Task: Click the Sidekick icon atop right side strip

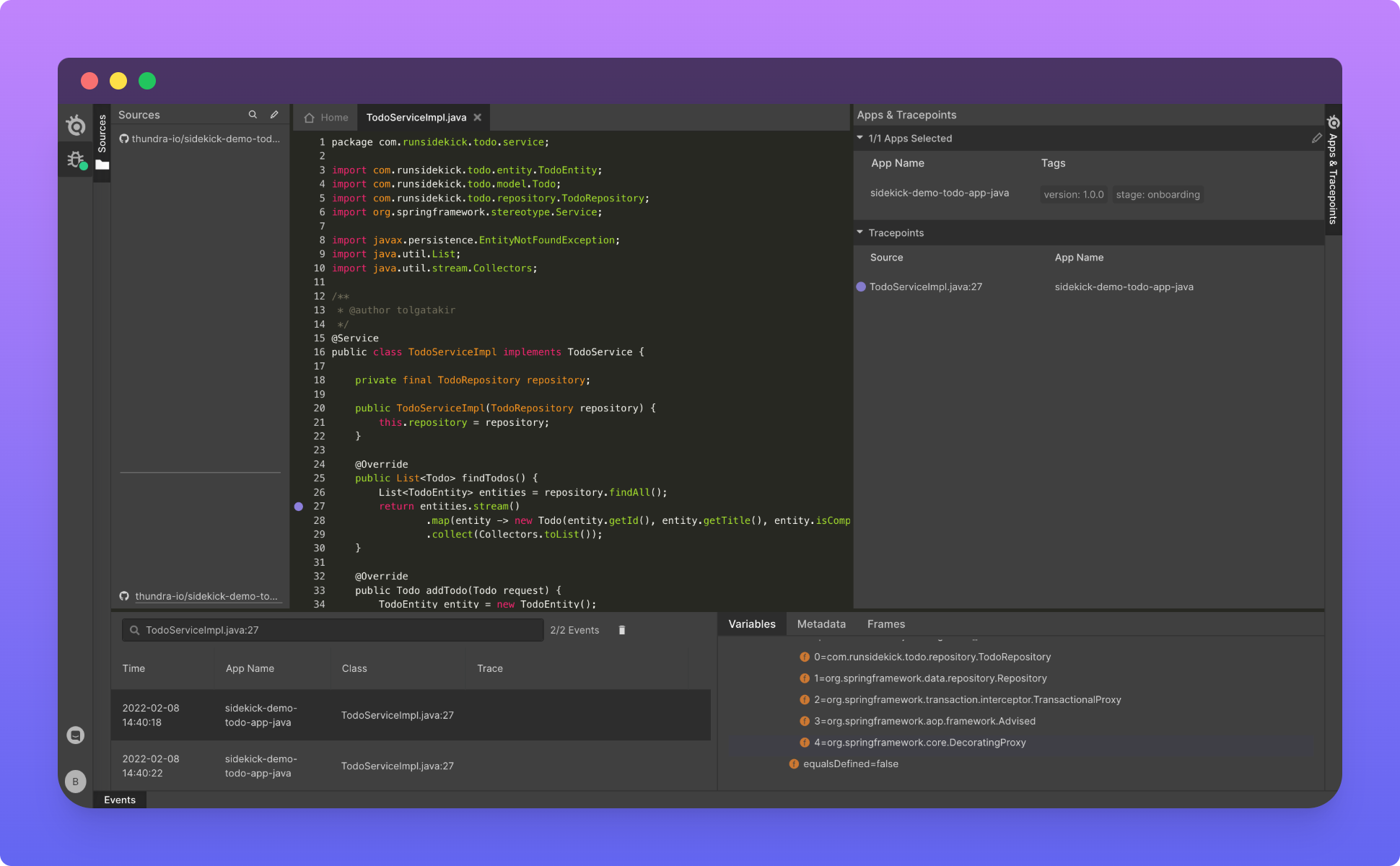Action: (1334, 122)
